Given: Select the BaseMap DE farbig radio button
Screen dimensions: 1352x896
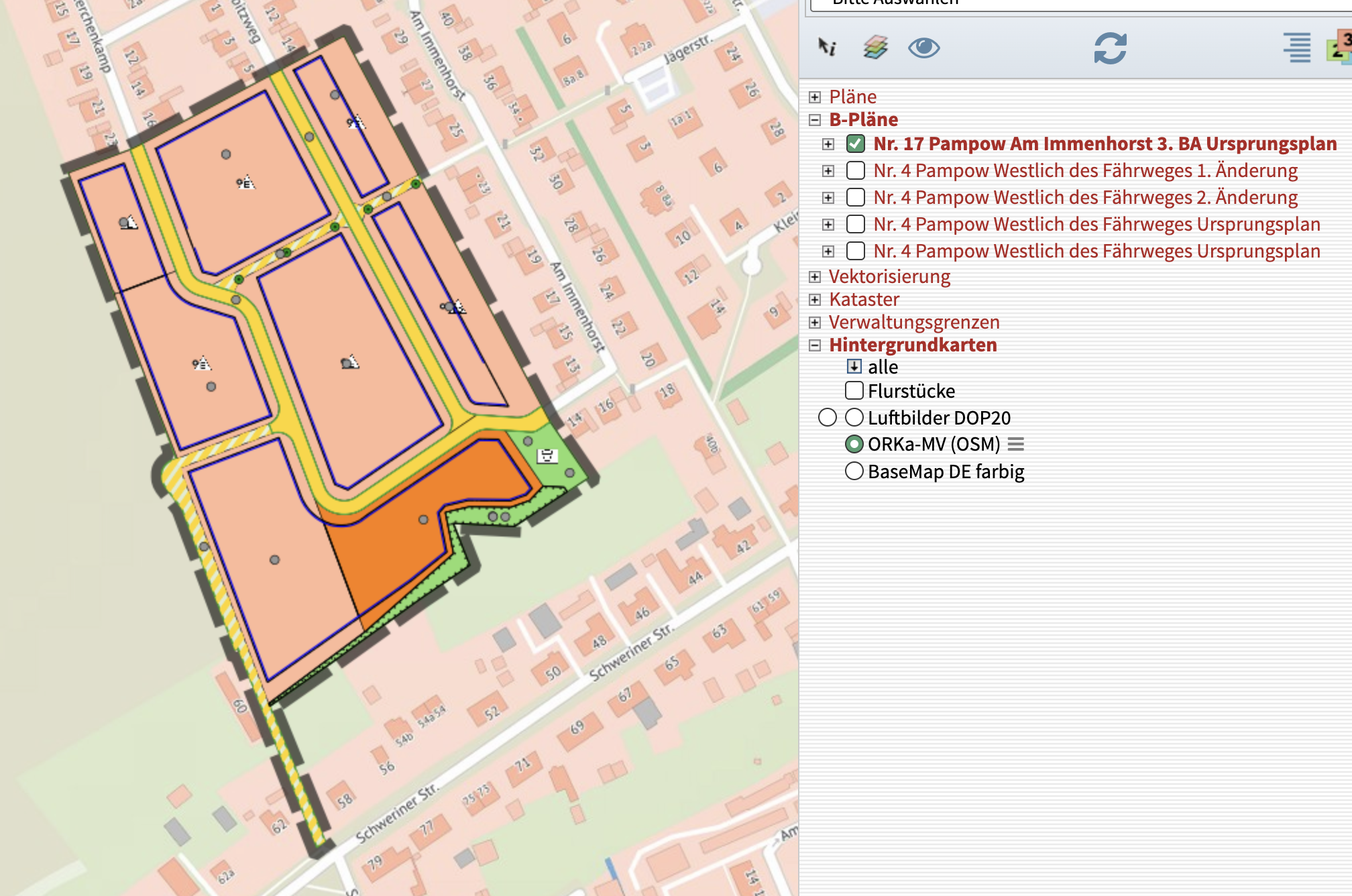Looking at the screenshot, I should tap(854, 471).
